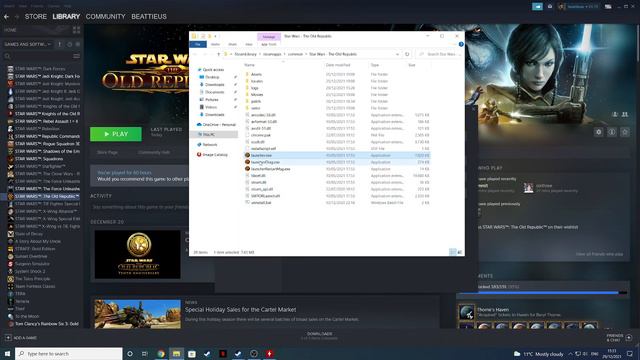This screenshot has width=640, height=360.
Task: Click the HOME button in Steam library
Action: [x=11, y=30]
